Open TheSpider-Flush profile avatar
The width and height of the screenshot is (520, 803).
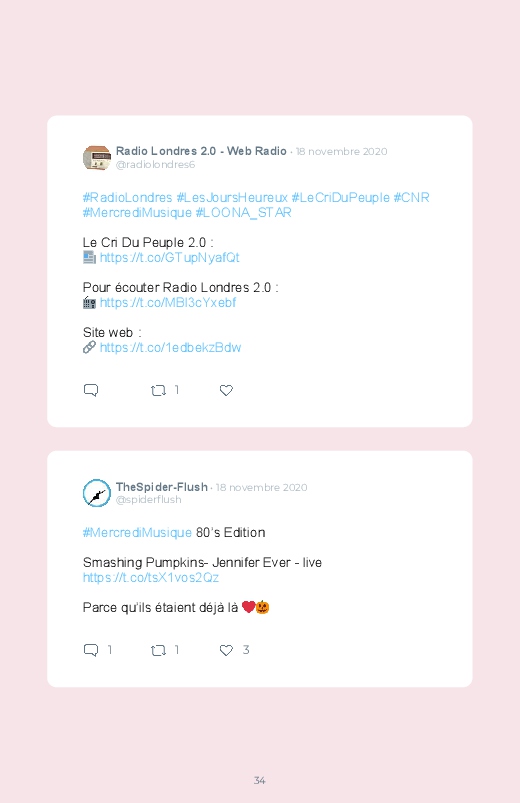pos(97,493)
